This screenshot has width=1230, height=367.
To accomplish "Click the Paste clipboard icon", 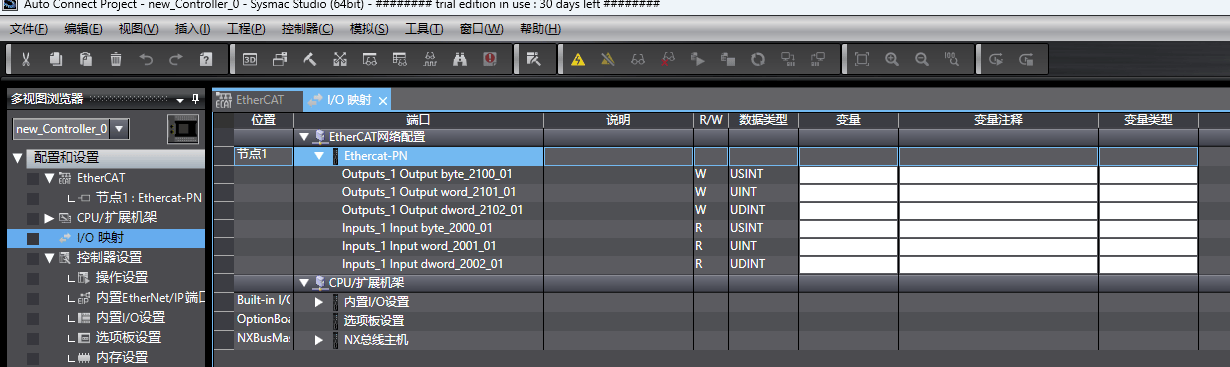I will tap(86, 60).
